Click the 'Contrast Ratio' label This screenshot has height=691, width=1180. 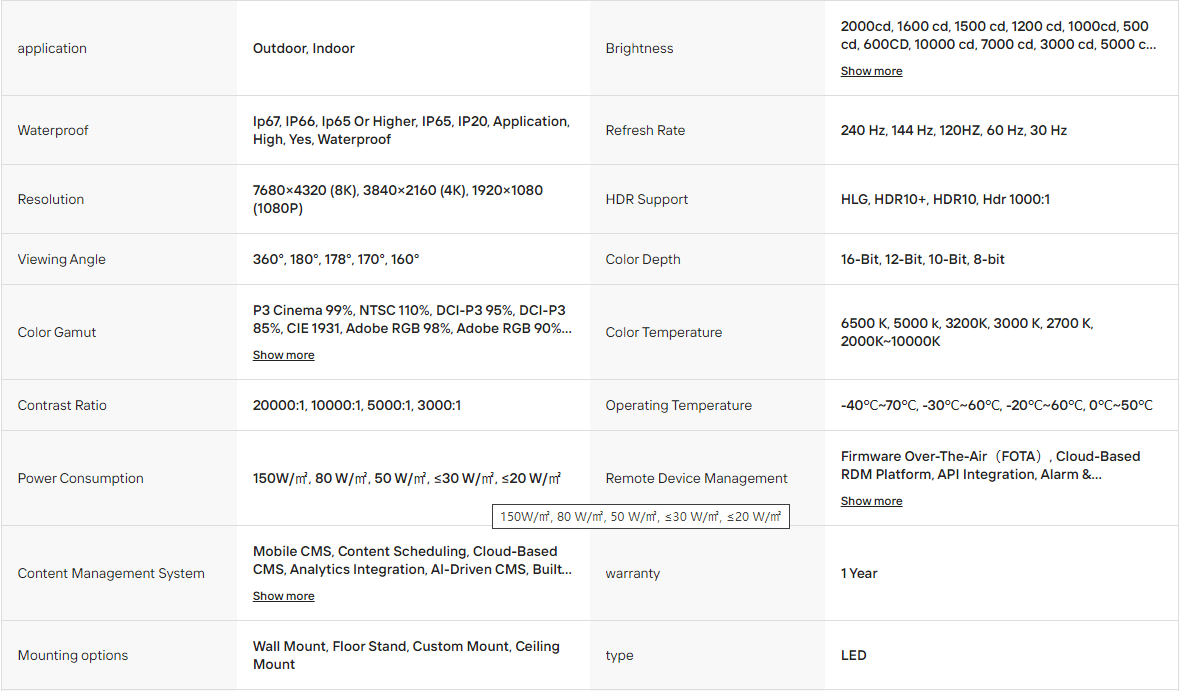click(x=62, y=405)
